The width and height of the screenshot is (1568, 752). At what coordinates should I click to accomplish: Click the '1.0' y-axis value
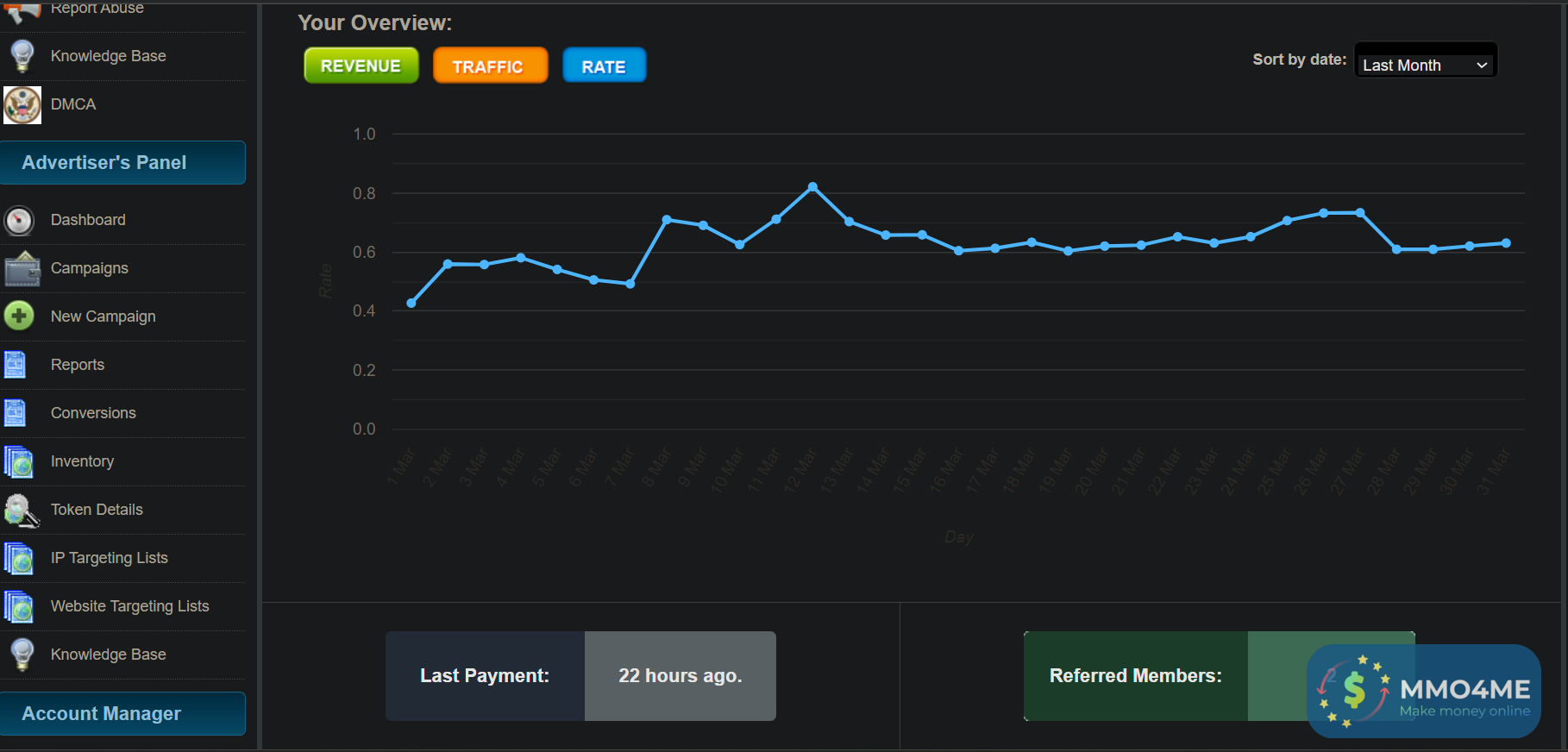364,134
